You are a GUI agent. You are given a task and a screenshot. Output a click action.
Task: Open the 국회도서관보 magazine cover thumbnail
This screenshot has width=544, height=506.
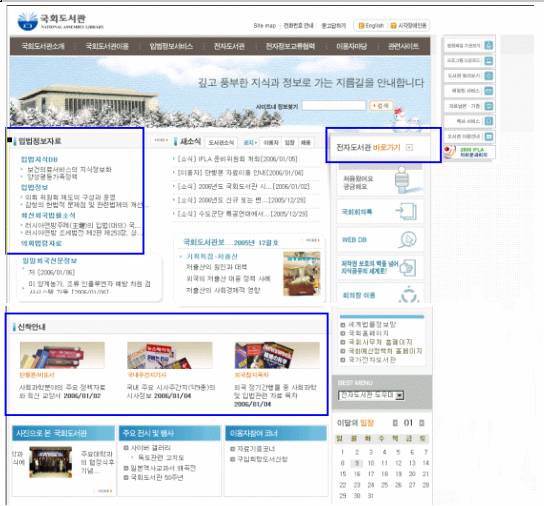point(301,274)
